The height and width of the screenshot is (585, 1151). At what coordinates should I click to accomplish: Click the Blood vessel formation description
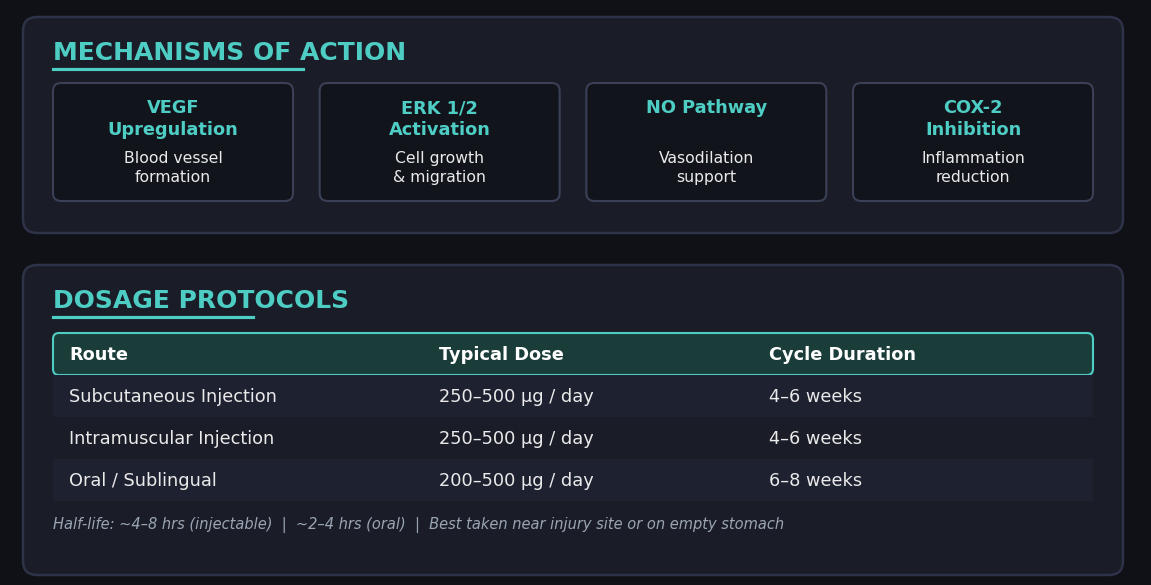point(173,168)
